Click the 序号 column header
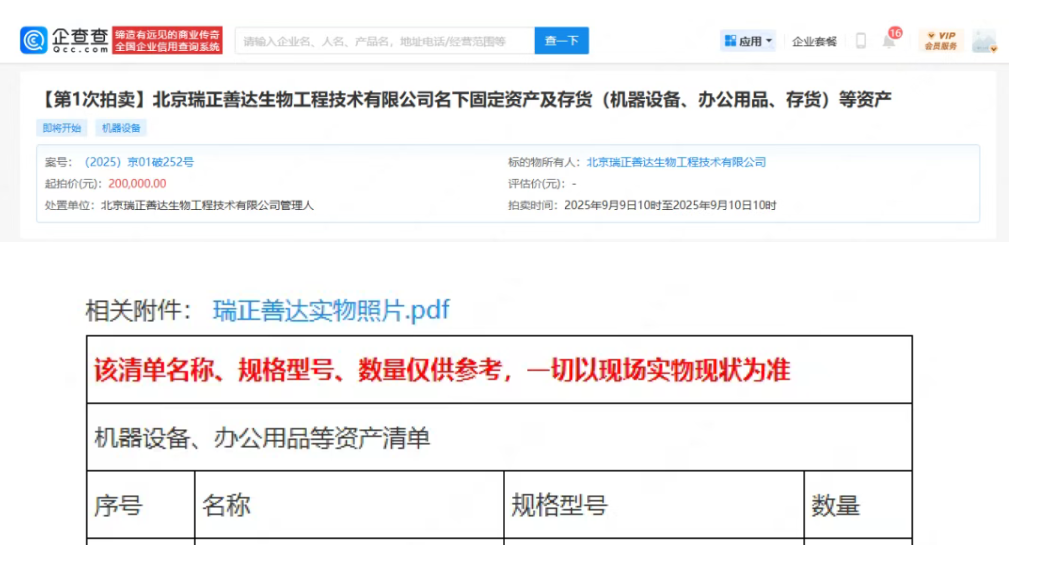 [x=141, y=505]
